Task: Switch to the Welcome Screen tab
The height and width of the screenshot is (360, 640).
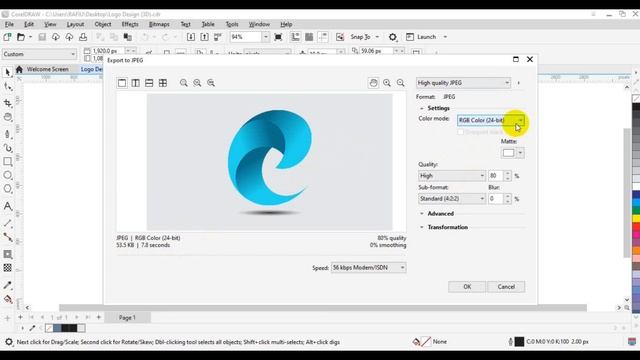Action: point(47,69)
